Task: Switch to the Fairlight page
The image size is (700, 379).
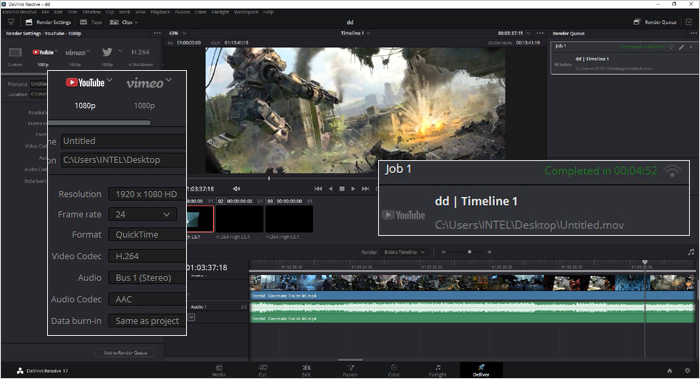Action: (x=438, y=371)
